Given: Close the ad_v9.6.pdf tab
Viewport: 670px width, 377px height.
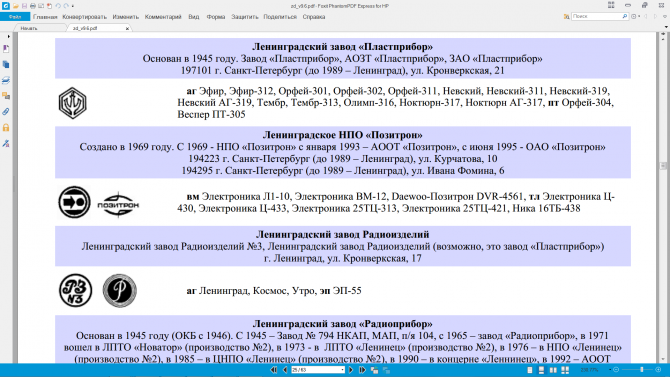Looking at the screenshot, I should 127,28.
